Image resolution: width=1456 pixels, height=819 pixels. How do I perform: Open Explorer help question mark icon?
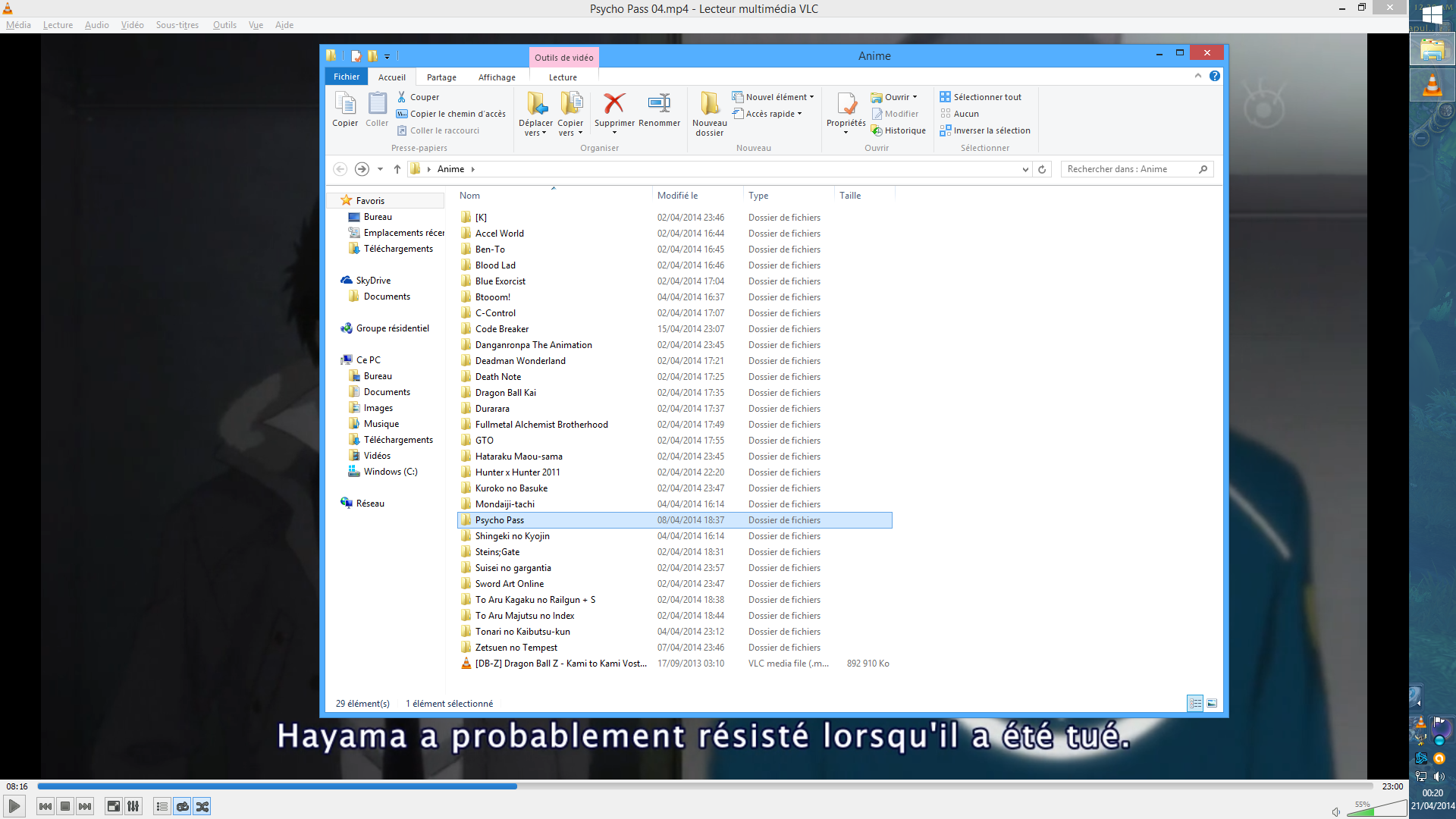1215,76
